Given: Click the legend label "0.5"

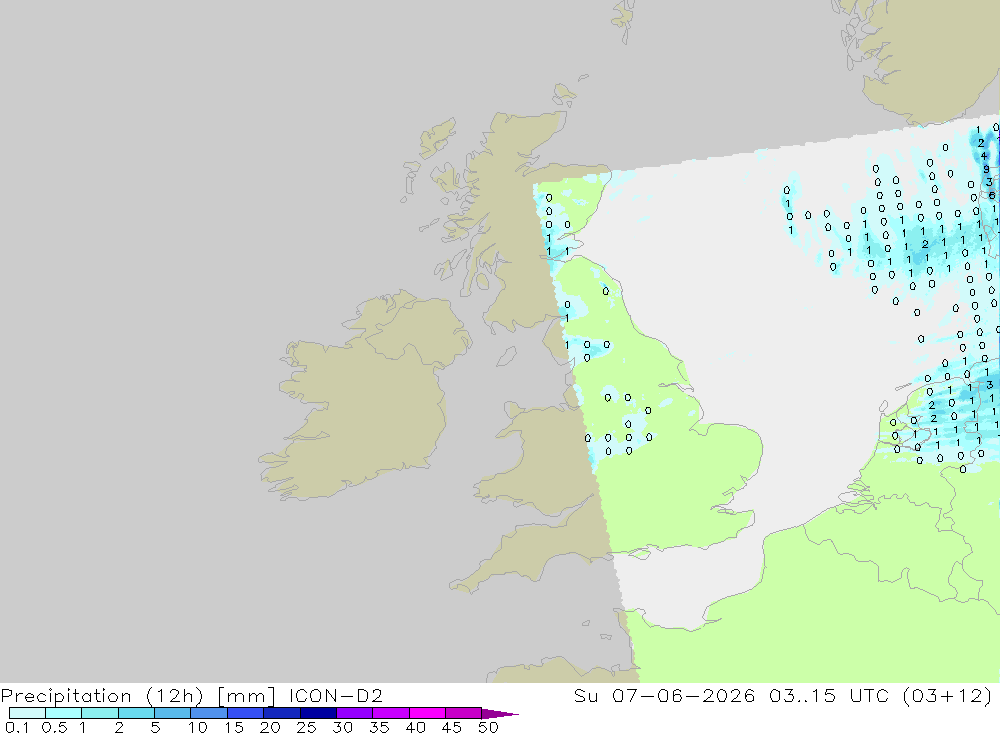Looking at the screenshot, I should pyautogui.click(x=54, y=727).
